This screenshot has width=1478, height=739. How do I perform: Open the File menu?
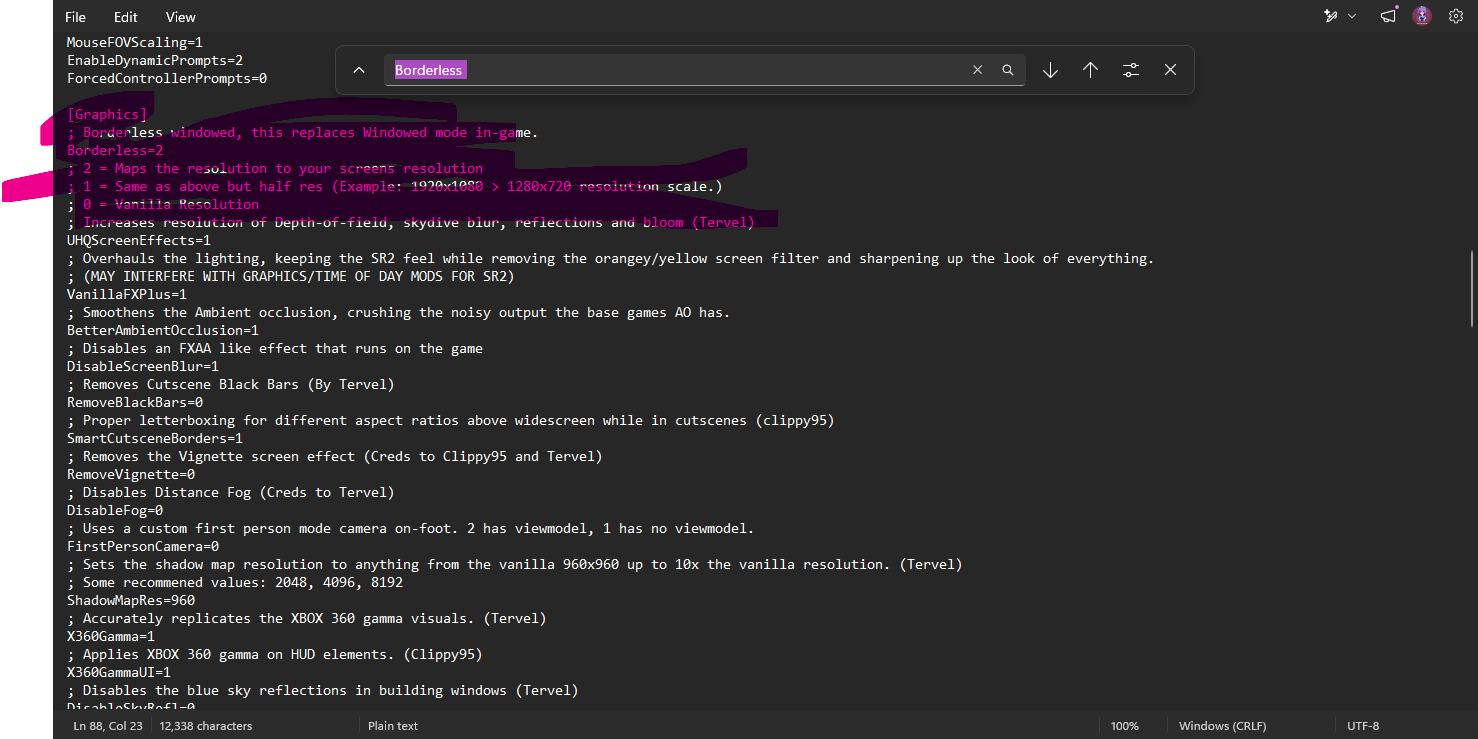click(75, 17)
